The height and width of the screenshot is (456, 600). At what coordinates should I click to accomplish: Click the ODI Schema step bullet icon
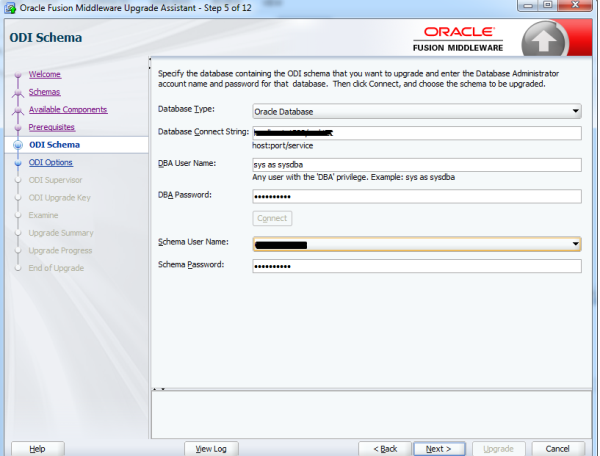coord(18,145)
